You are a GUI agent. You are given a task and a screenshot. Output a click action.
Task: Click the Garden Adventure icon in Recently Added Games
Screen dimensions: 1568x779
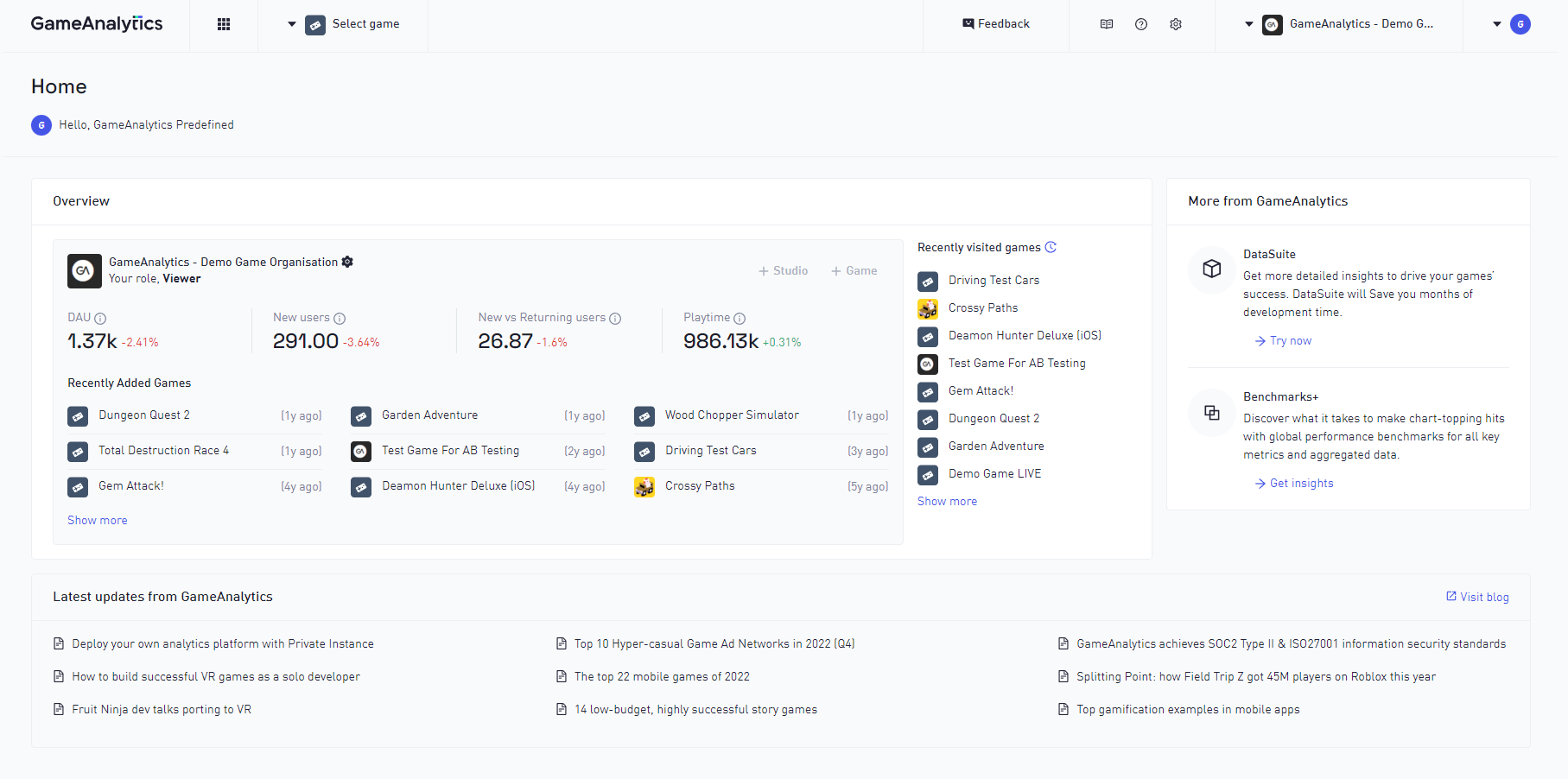(361, 416)
